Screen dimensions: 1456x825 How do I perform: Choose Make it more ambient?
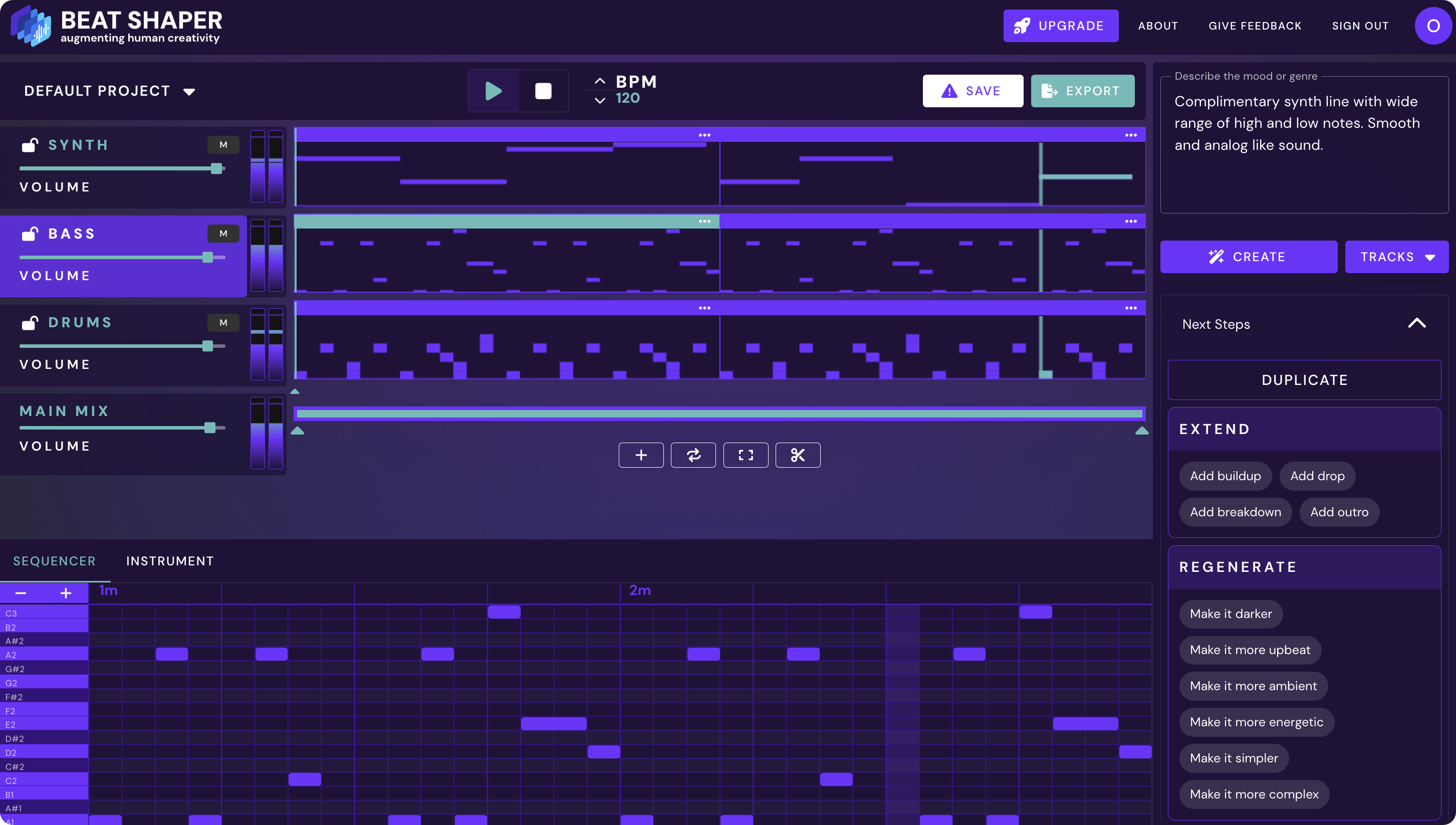(1253, 686)
